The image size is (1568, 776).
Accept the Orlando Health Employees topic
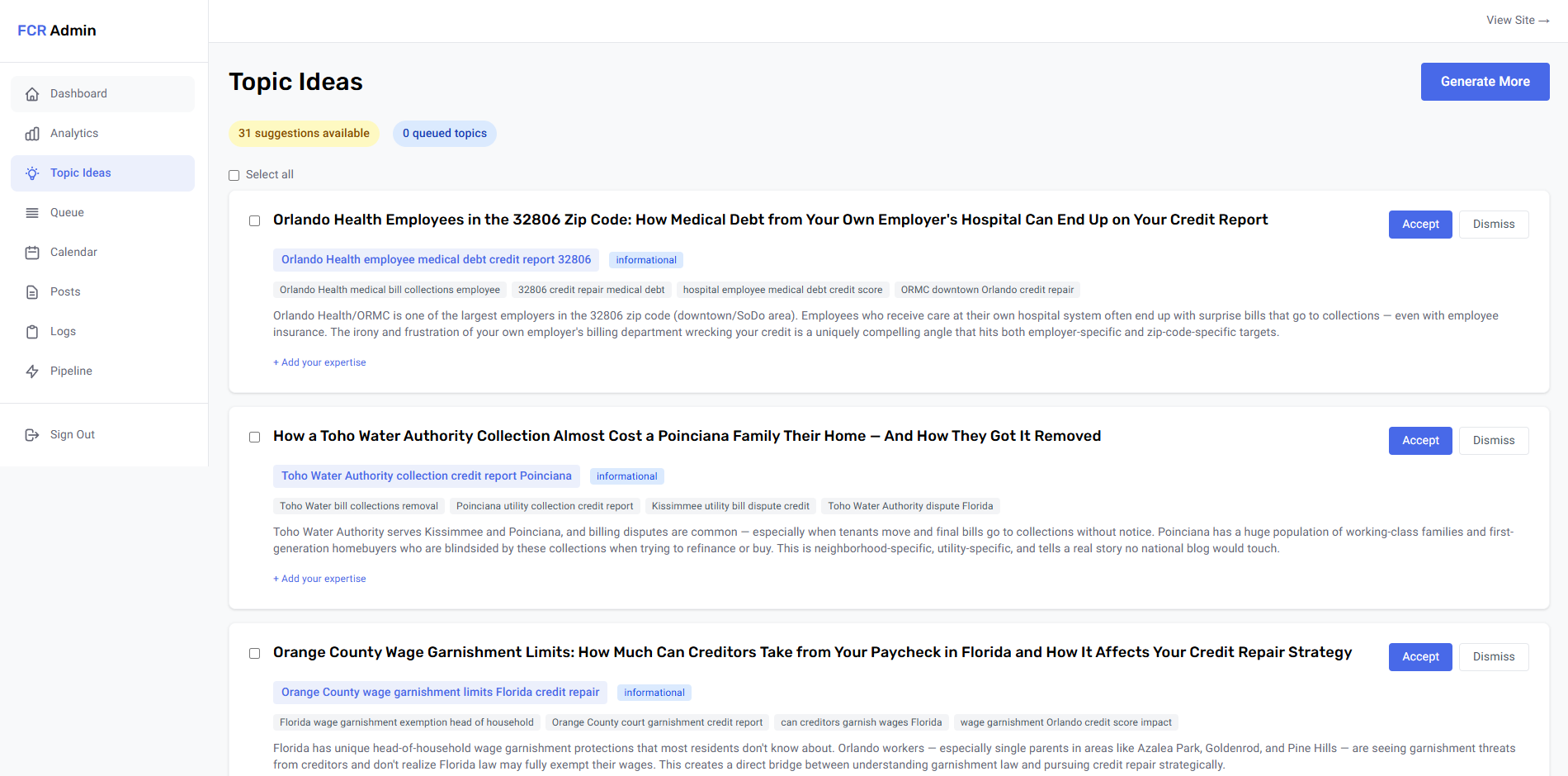(1420, 225)
